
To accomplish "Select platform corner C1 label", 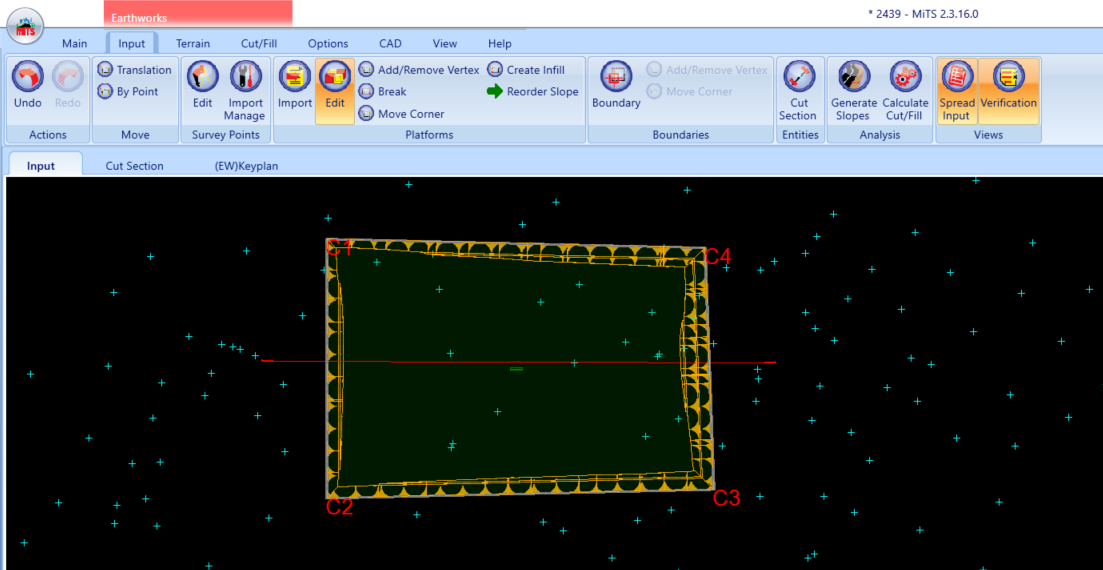I will (x=339, y=248).
